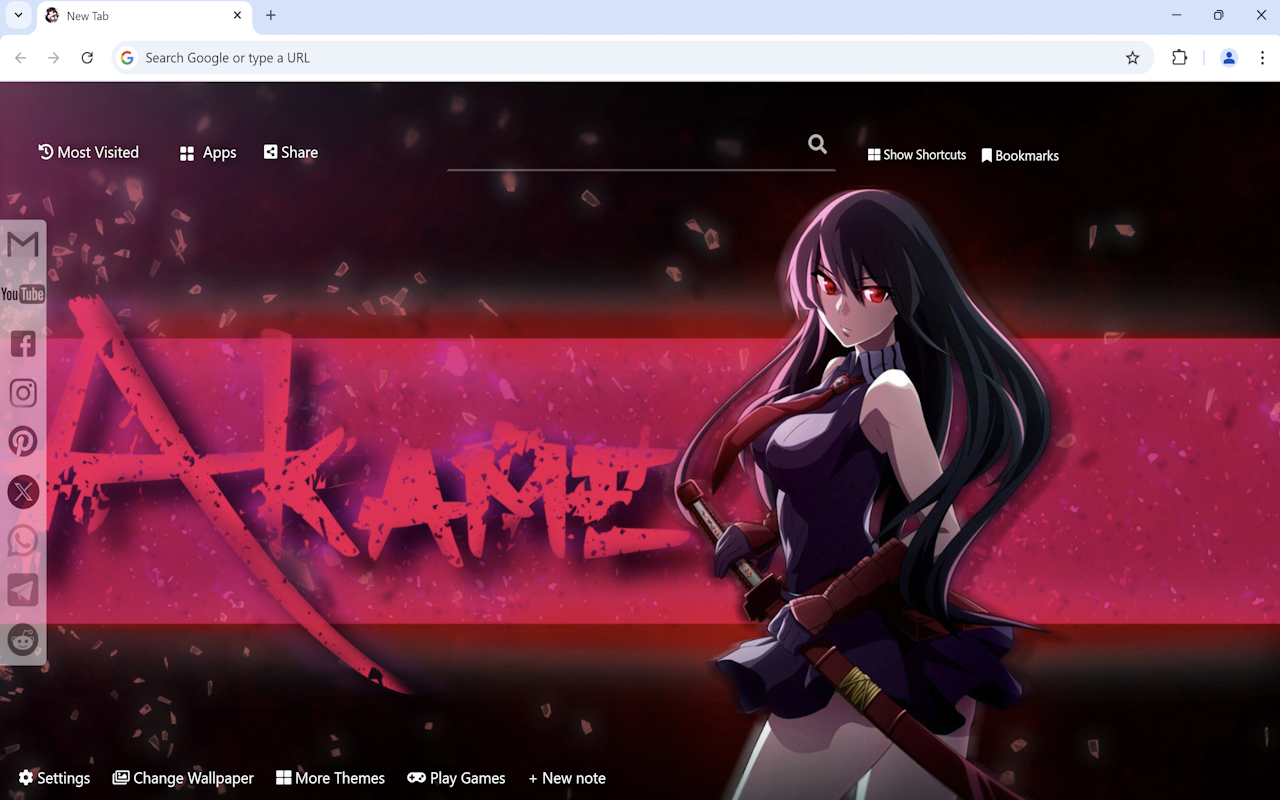The image size is (1280, 800).
Task: Open YouTube from the sidebar
Action: click(22, 294)
